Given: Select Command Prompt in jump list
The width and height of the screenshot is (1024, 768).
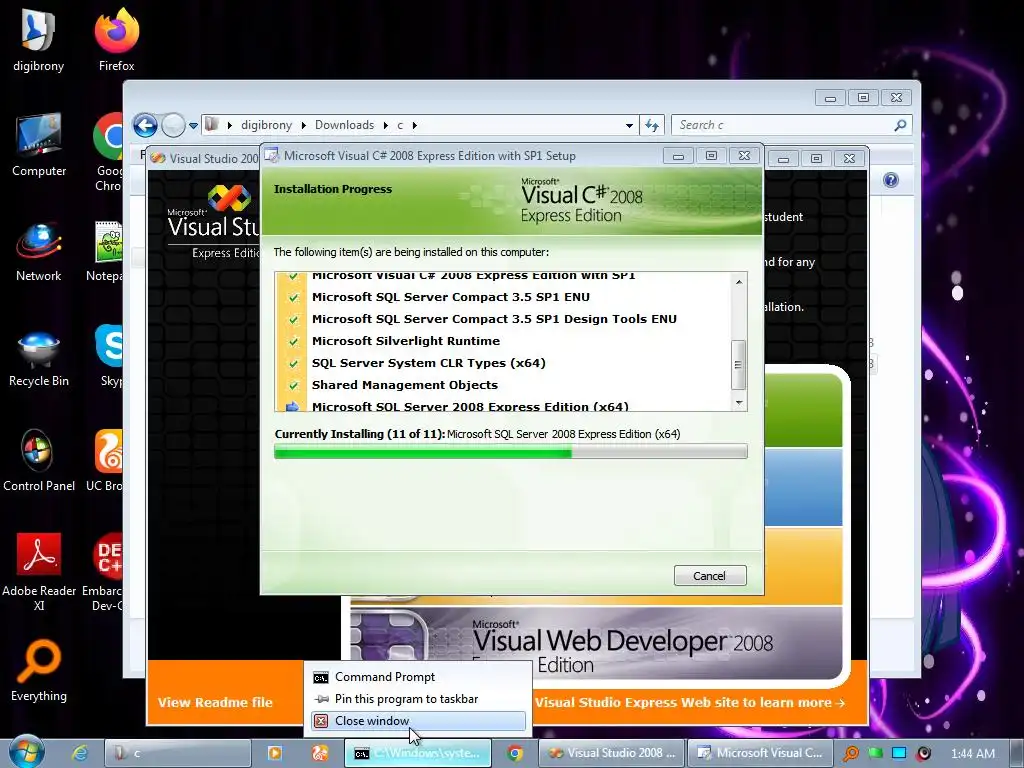Looking at the screenshot, I should coord(418,677).
